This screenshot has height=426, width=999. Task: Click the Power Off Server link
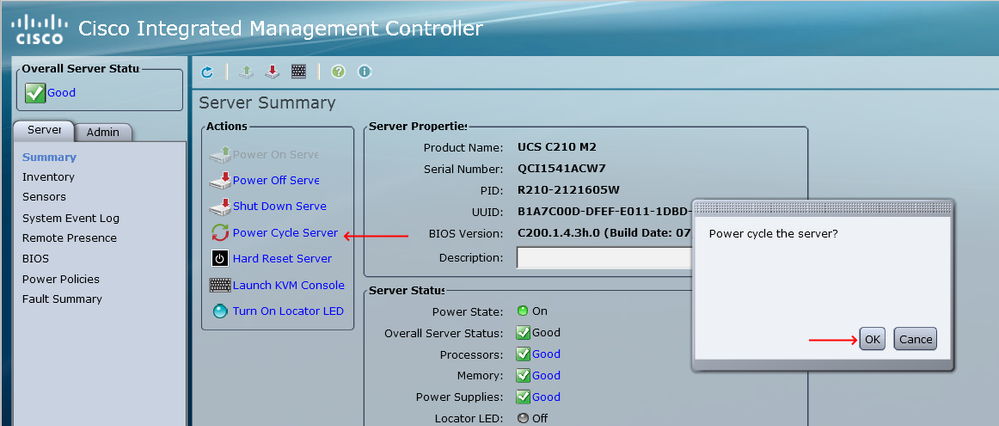point(276,180)
